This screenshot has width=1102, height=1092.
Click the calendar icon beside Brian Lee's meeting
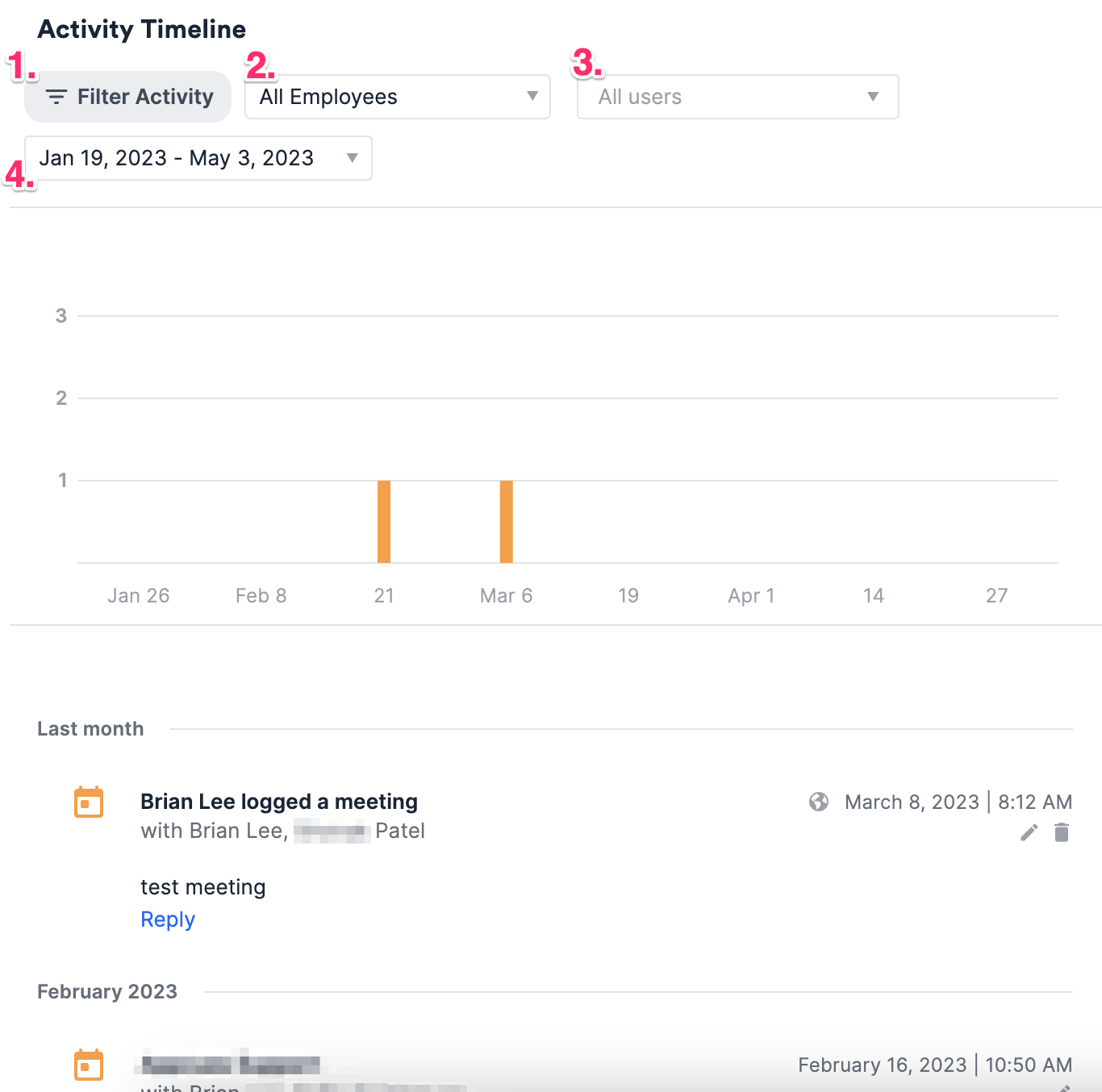[x=89, y=802]
